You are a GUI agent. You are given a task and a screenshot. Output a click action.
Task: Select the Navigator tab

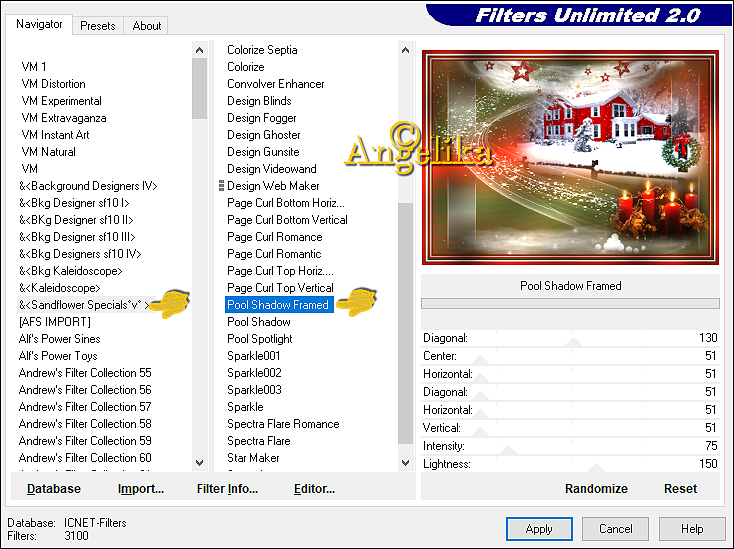(x=40, y=24)
